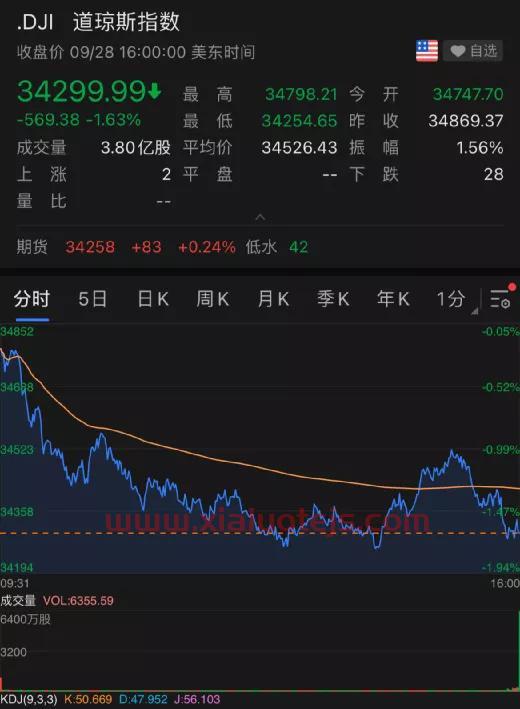Tap the KDJ(9,3,3) indicator label

tap(29, 700)
